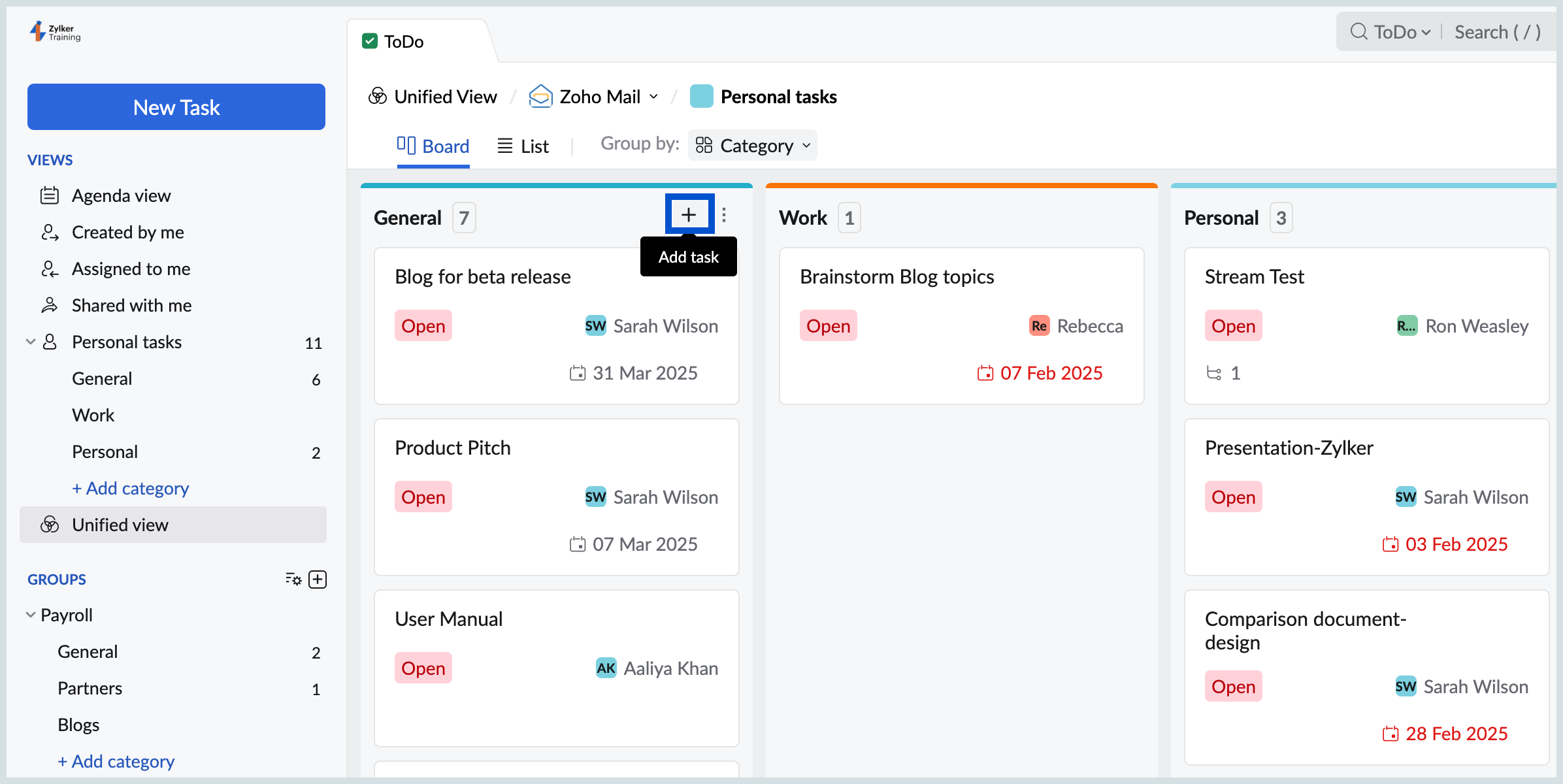Click 03 Feb 2025 overdue date
Image resolution: width=1563 pixels, height=784 pixels.
point(1445,544)
